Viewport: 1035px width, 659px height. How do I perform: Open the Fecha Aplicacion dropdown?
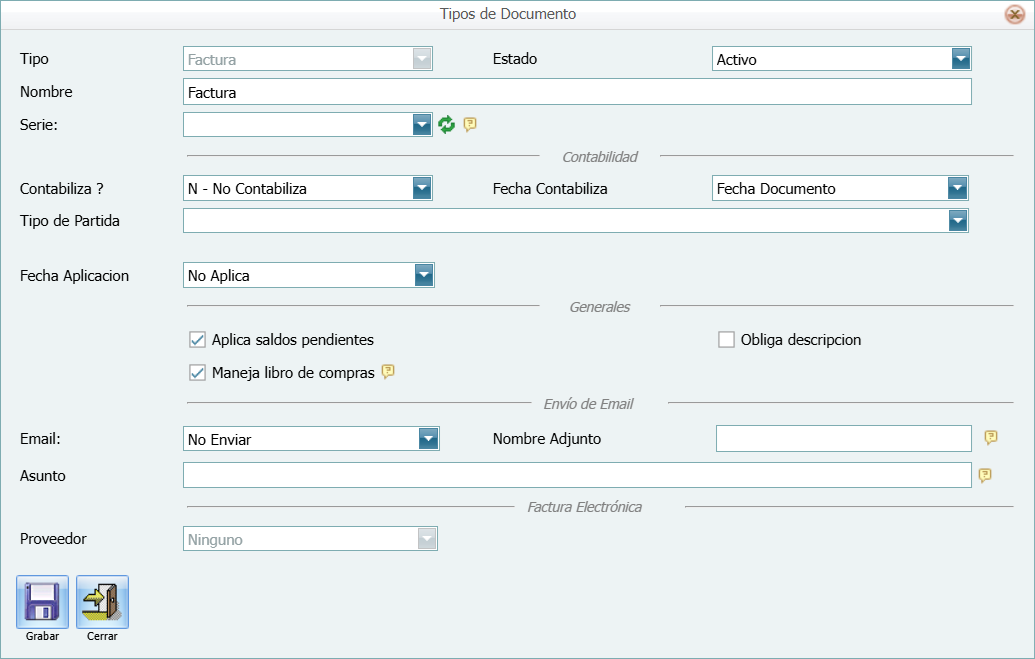tap(424, 275)
